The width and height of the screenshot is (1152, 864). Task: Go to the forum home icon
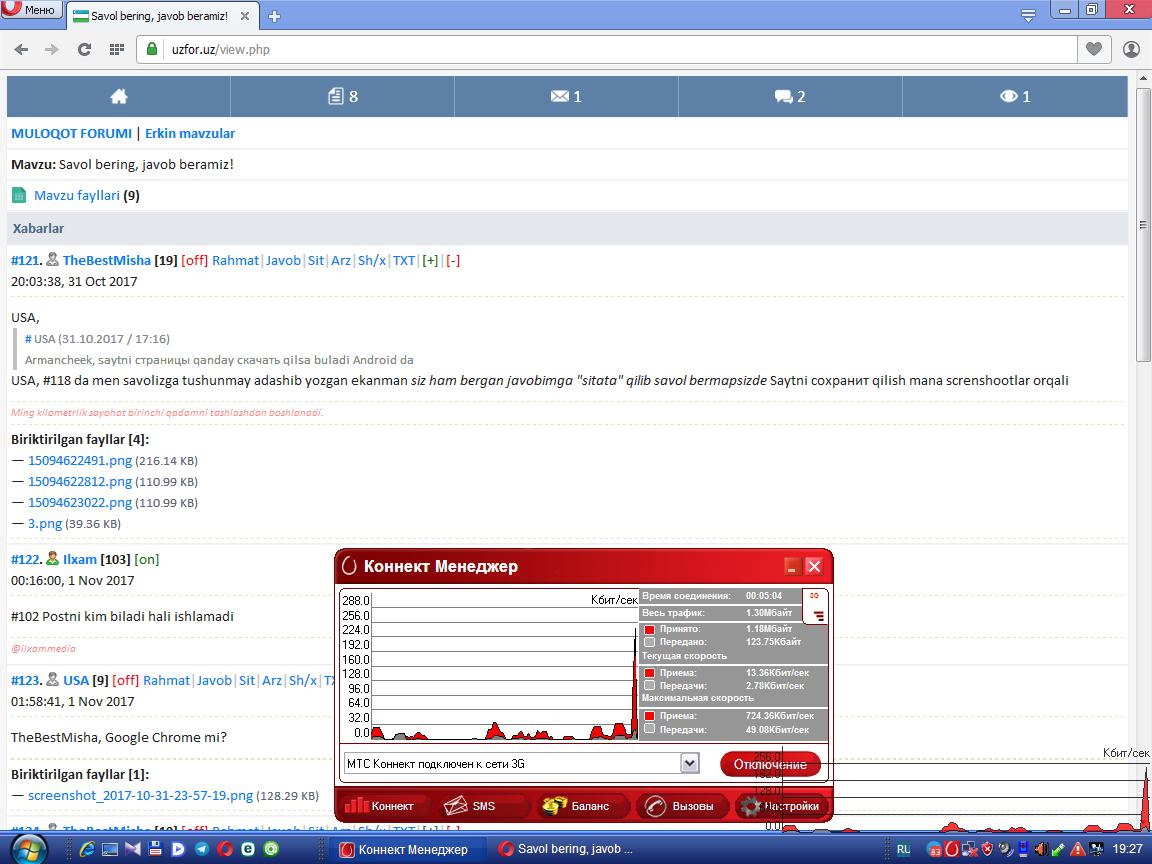coord(119,96)
